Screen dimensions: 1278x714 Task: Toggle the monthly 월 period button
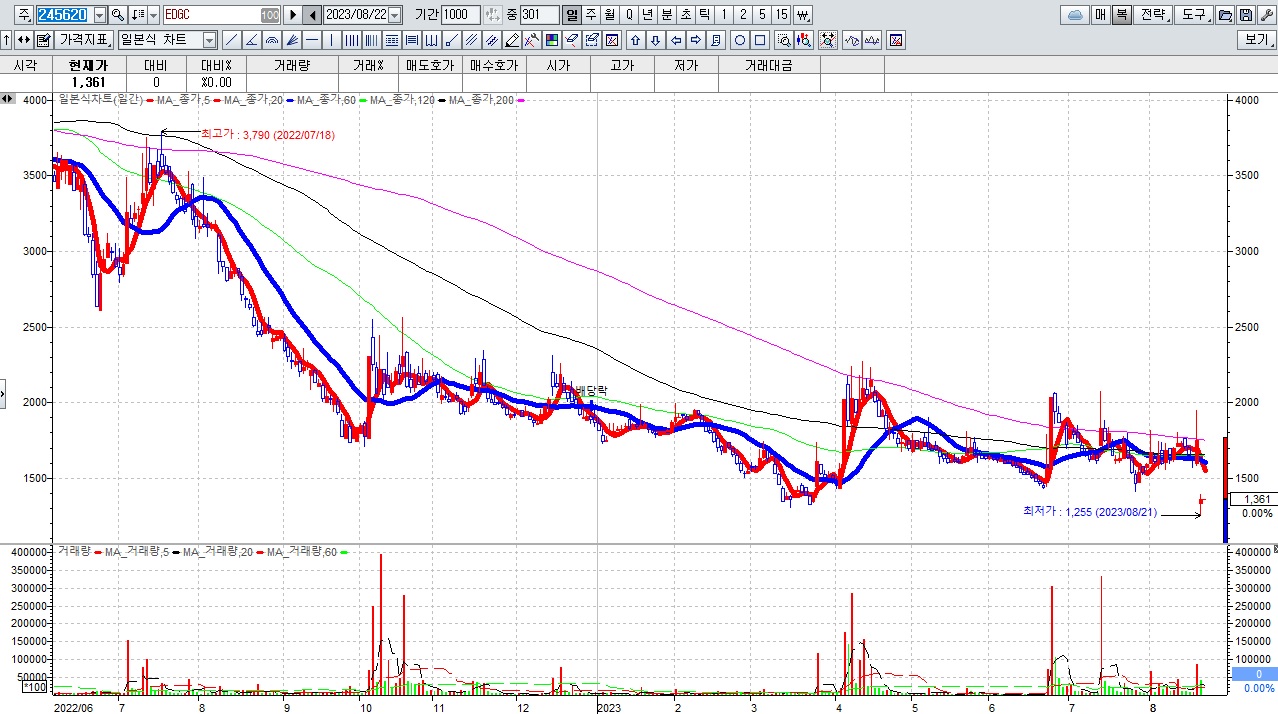(x=609, y=15)
